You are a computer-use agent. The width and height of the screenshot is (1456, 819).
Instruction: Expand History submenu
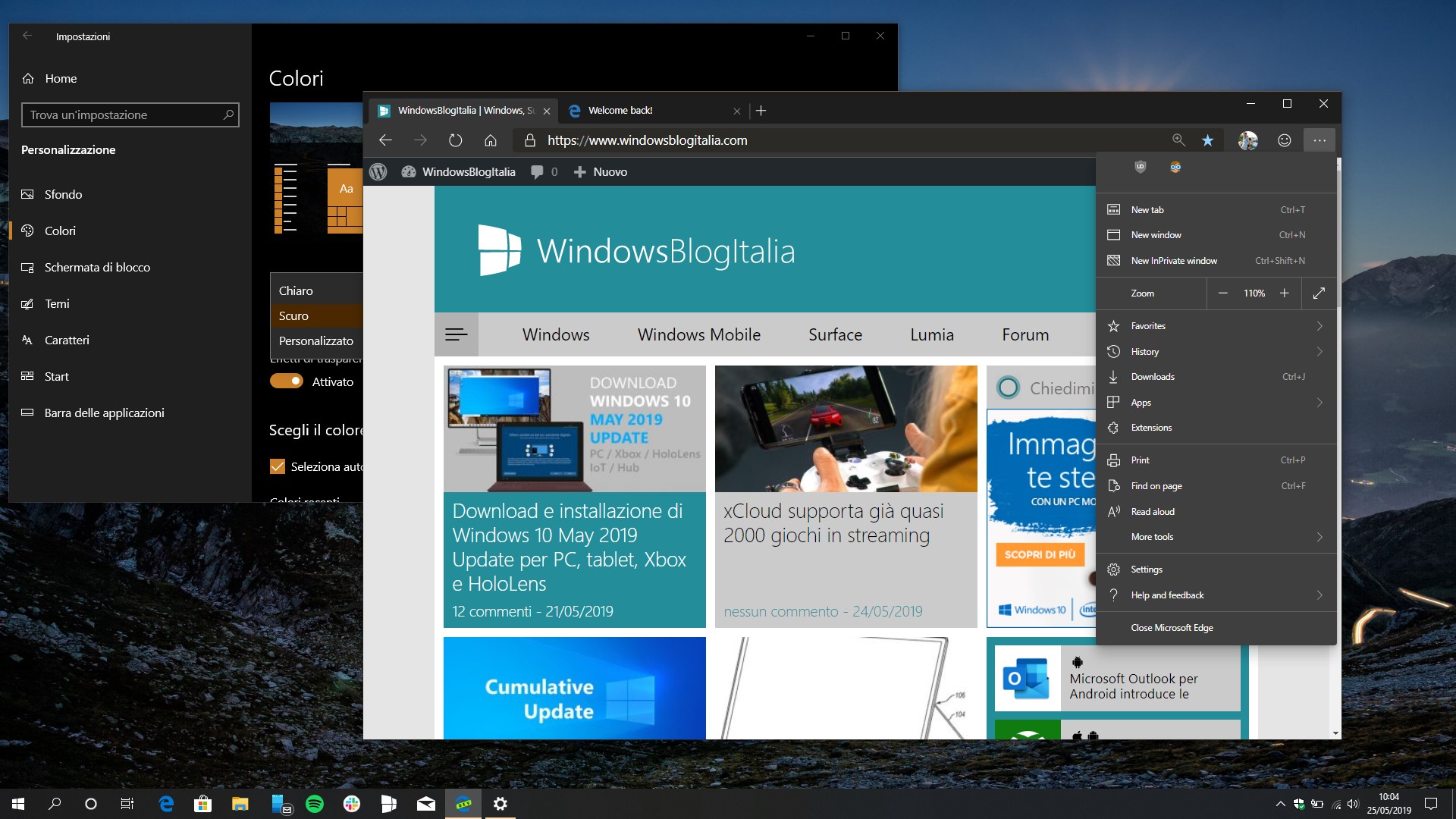(x=1216, y=352)
